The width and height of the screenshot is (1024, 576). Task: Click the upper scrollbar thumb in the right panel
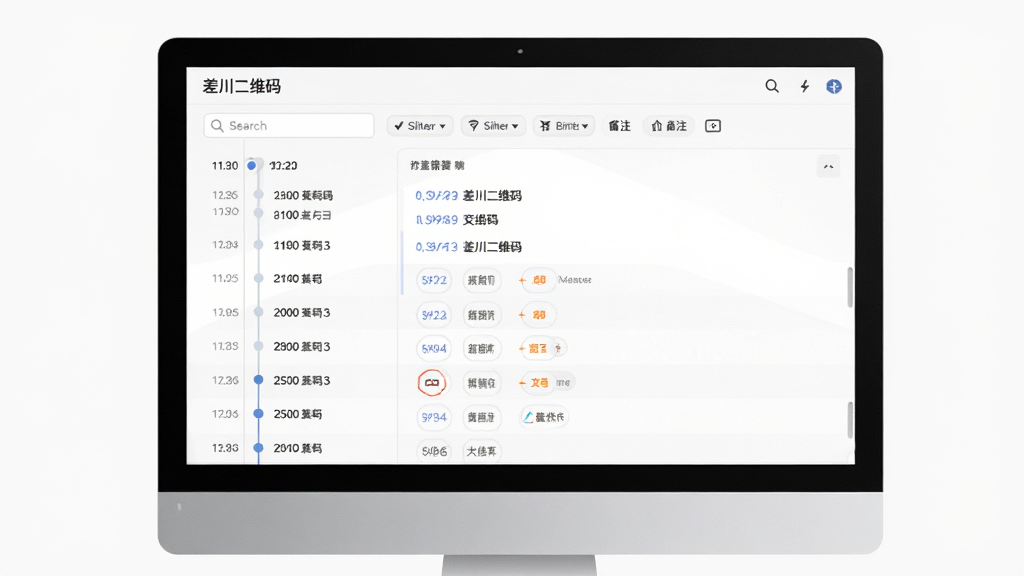click(x=850, y=287)
